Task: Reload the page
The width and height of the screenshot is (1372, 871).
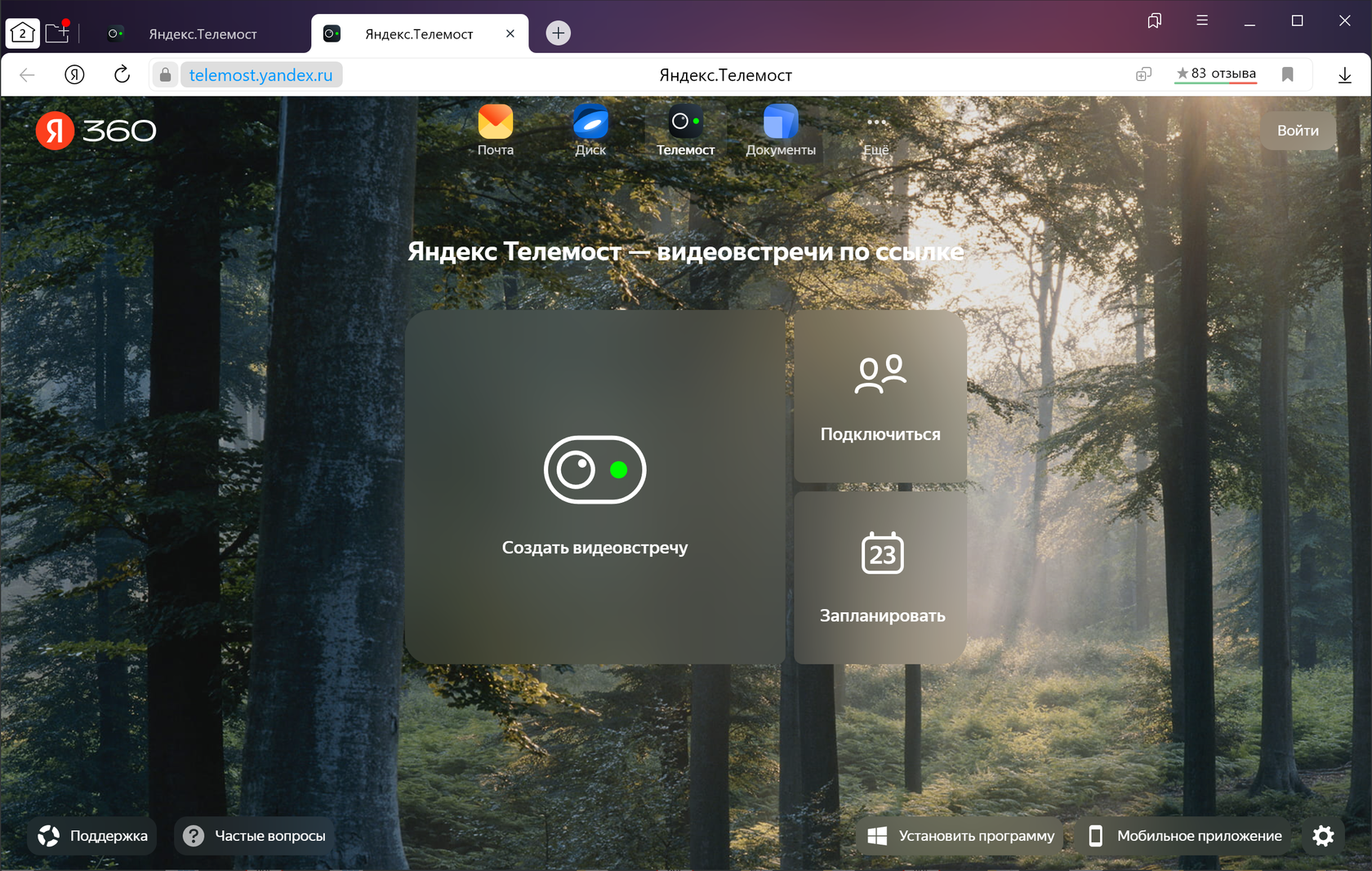Action: pos(122,74)
